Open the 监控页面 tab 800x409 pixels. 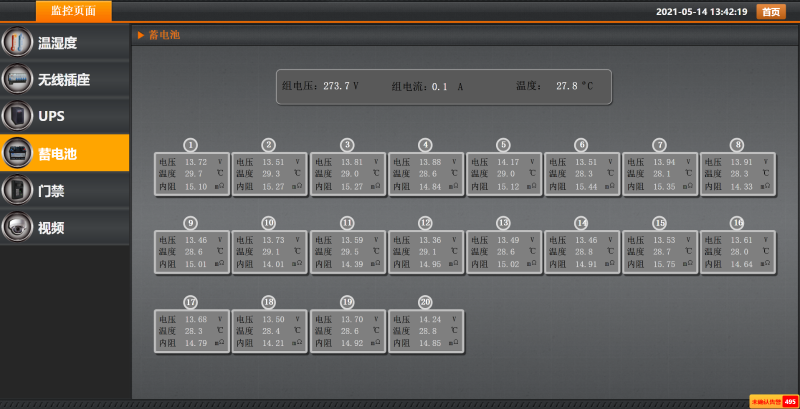point(74,11)
